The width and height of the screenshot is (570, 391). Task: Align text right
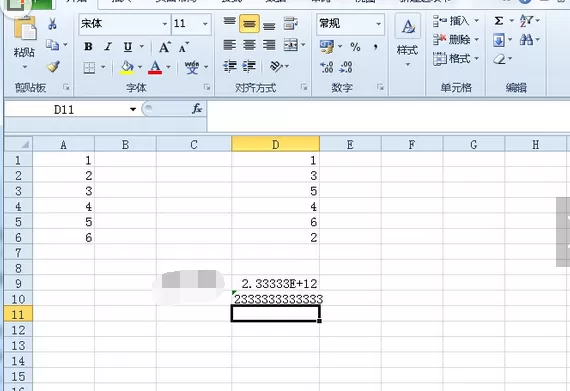269,45
